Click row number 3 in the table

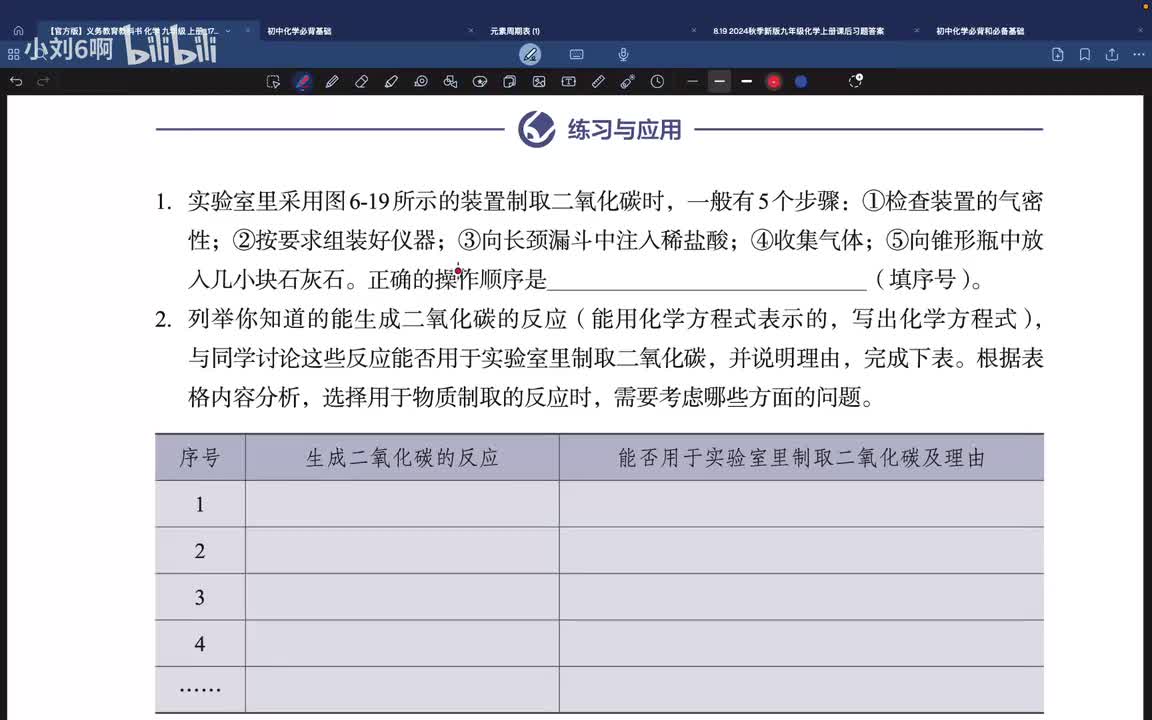tap(200, 597)
